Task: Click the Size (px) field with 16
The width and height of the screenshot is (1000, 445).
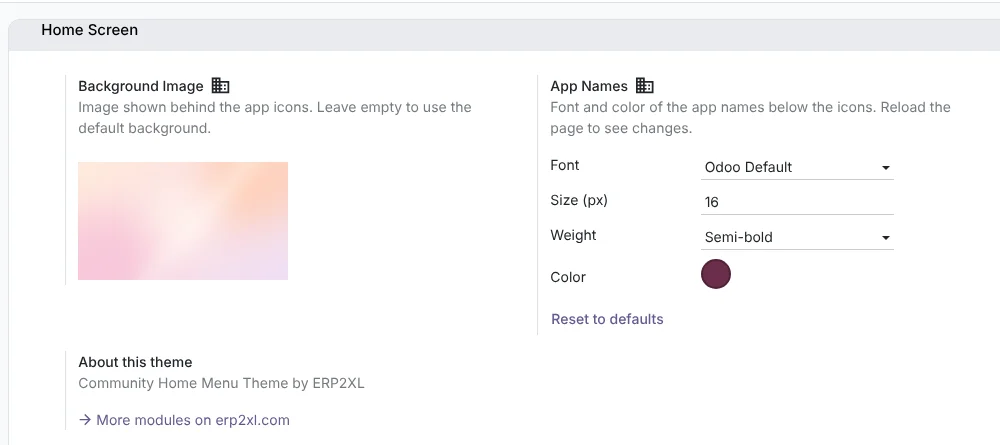Action: pyautogui.click(x=797, y=203)
